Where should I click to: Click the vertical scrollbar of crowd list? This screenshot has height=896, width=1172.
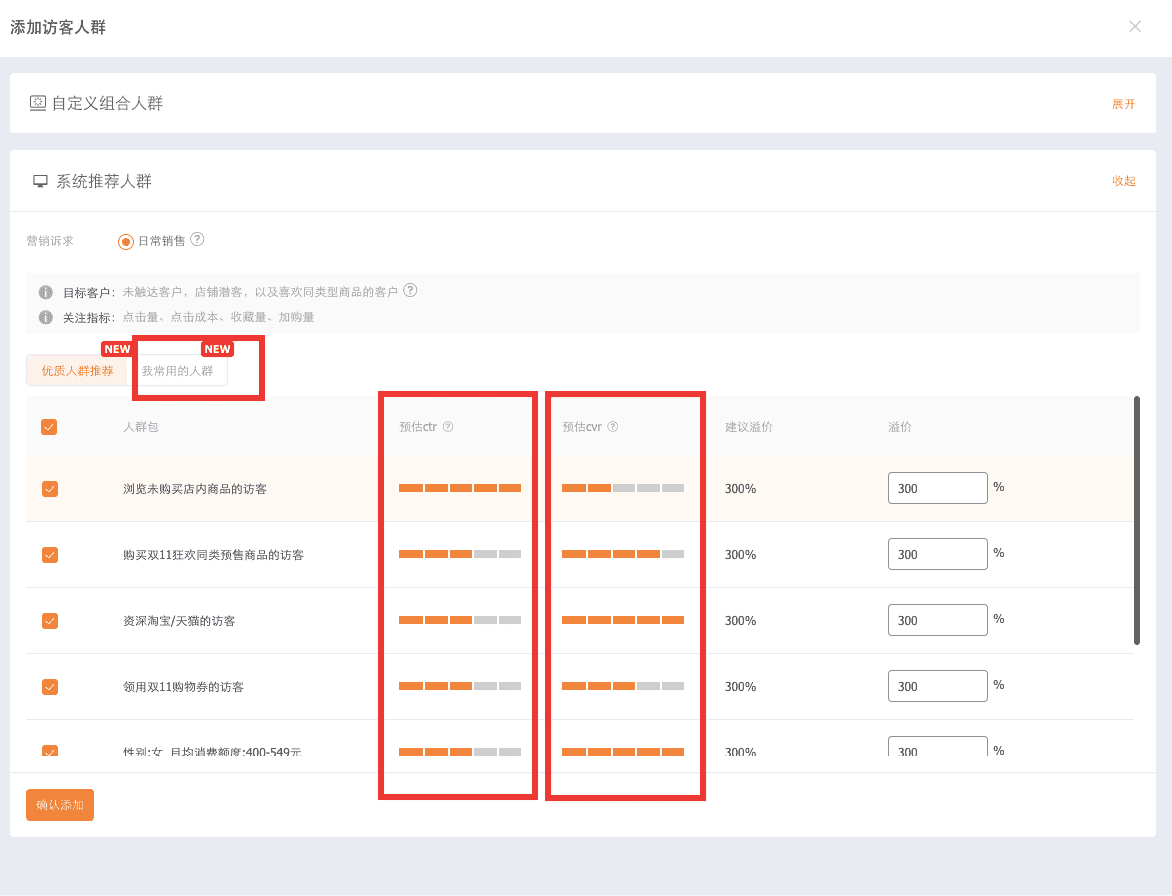(1137, 520)
